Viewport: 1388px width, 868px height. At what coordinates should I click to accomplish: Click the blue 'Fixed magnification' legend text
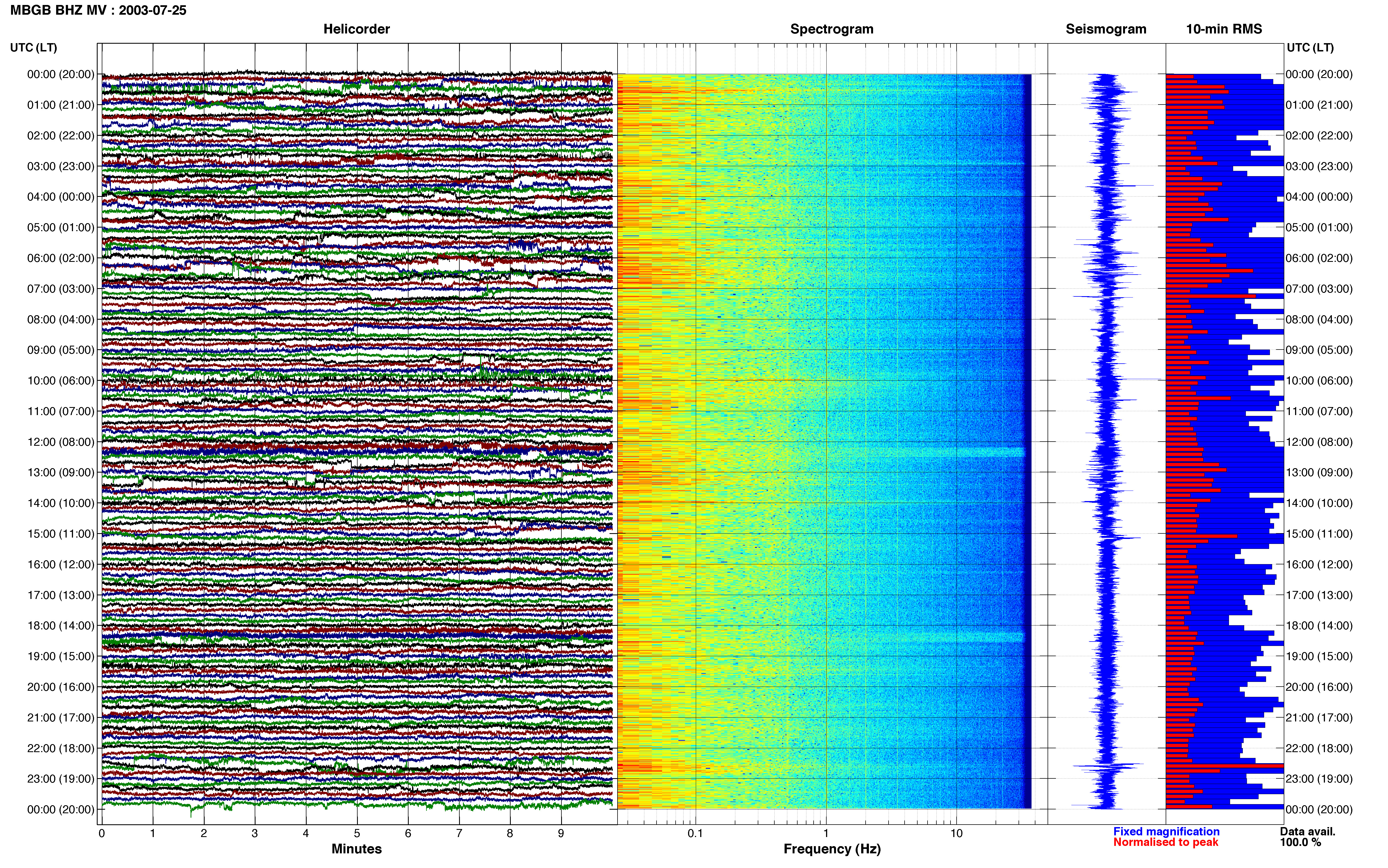pyautogui.click(x=1166, y=831)
